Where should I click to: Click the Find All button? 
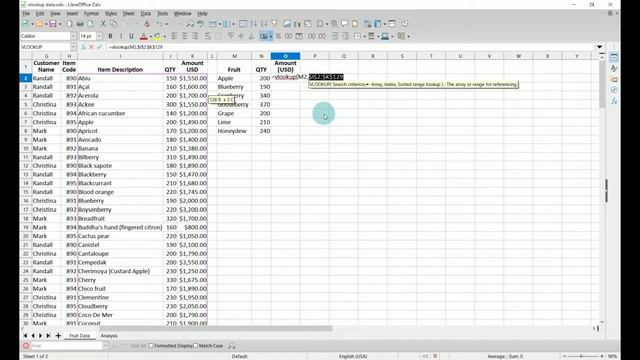138,346
